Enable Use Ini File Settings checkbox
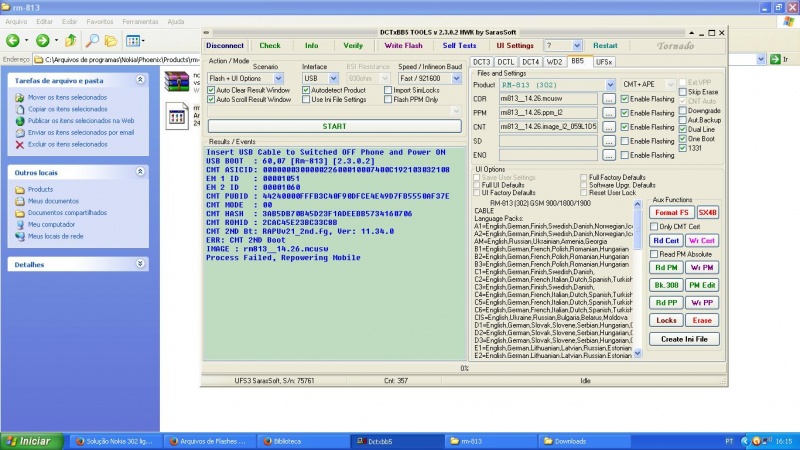Screen dimensions: 800x450 pos(306,99)
